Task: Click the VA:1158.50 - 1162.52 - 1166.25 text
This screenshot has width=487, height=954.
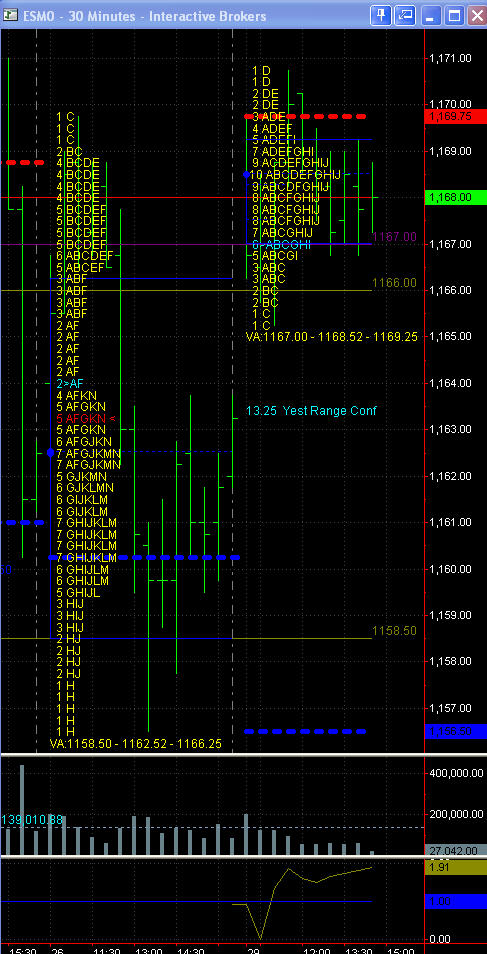Action: pos(136,743)
